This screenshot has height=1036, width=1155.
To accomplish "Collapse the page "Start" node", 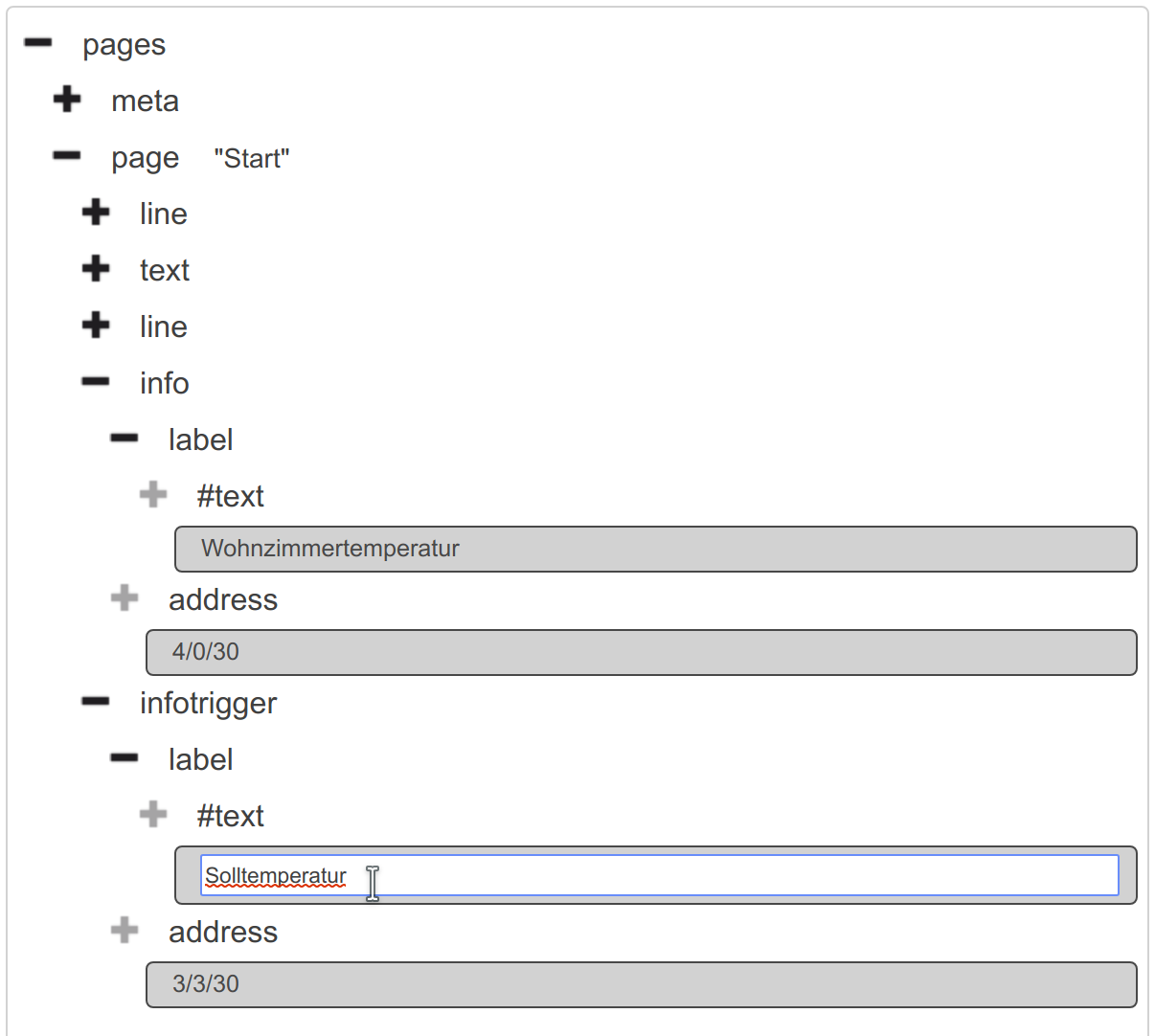I will point(67,156).
